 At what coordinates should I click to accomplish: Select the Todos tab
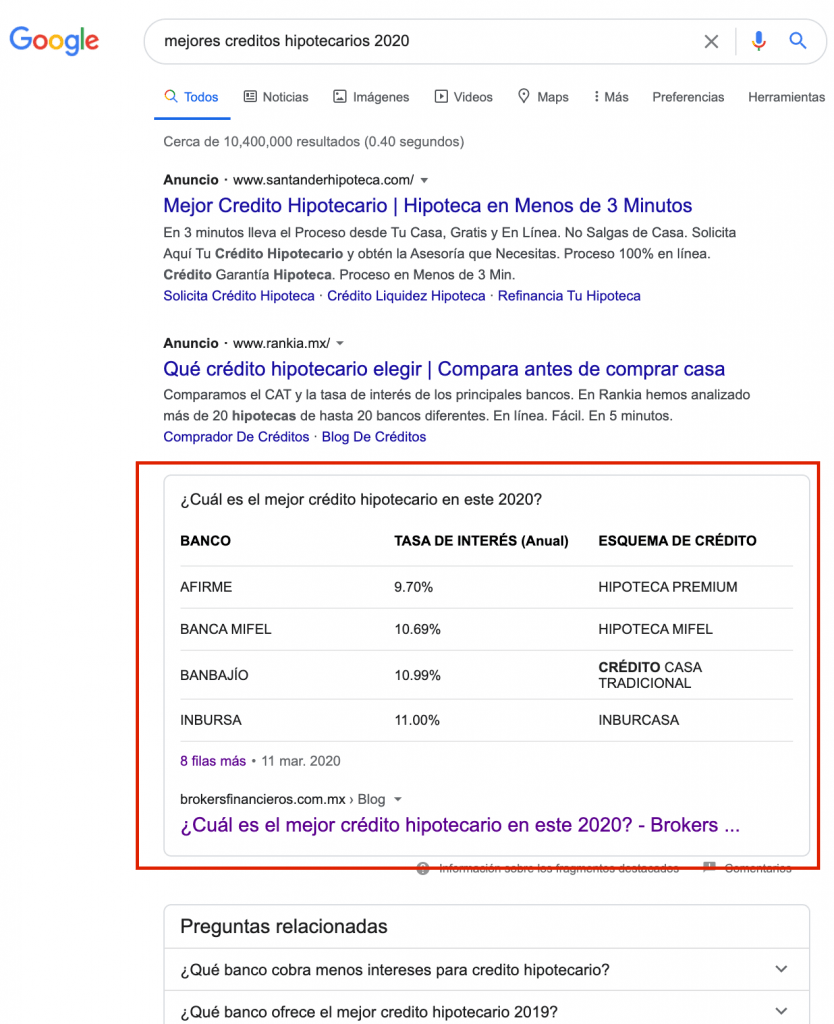point(191,97)
